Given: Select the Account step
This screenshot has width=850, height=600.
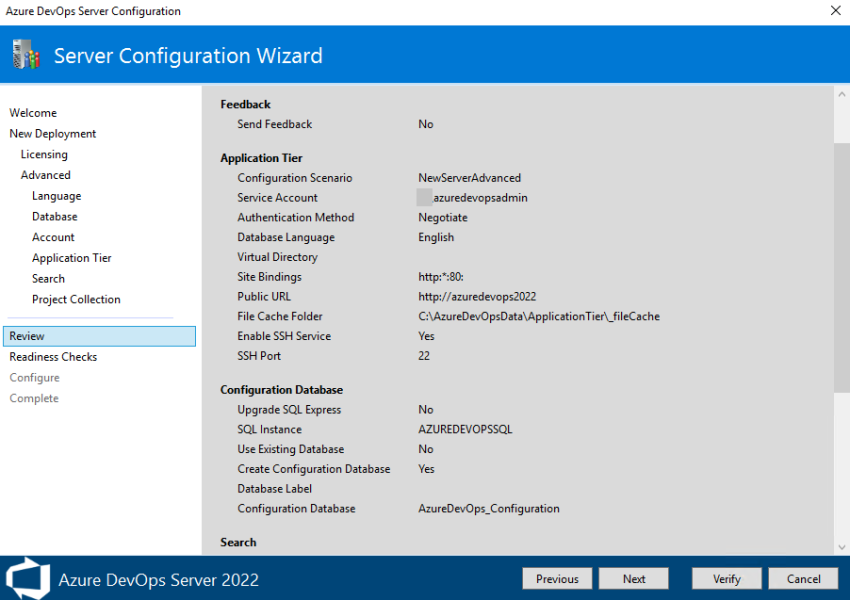Looking at the screenshot, I should [x=53, y=237].
